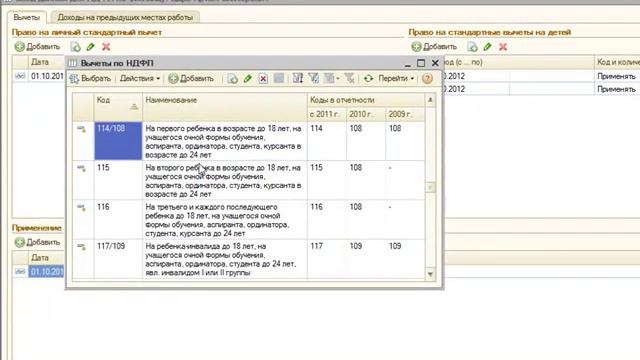Copy selected deduction via the copy icon in dialog toolbar
This screenshot has width=640, height=360.
tap(233, 78)
